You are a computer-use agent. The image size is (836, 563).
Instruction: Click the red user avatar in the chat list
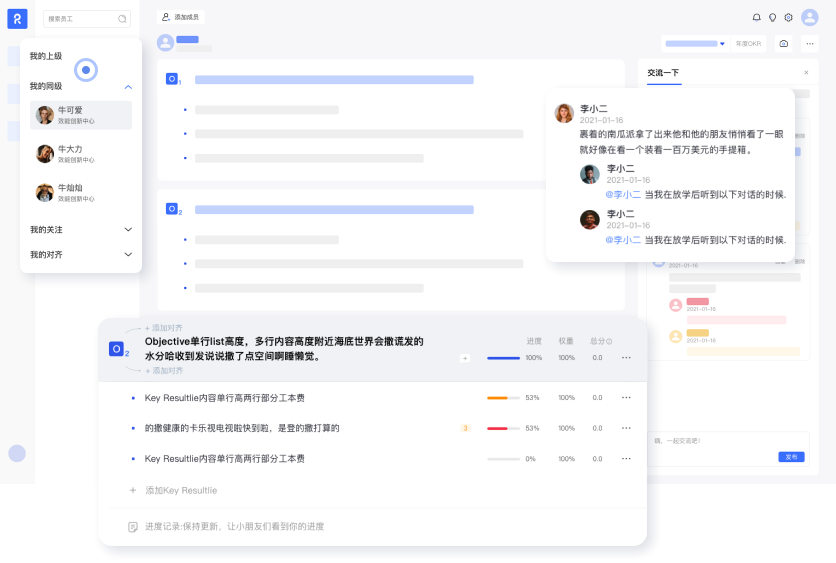(676, 305)
